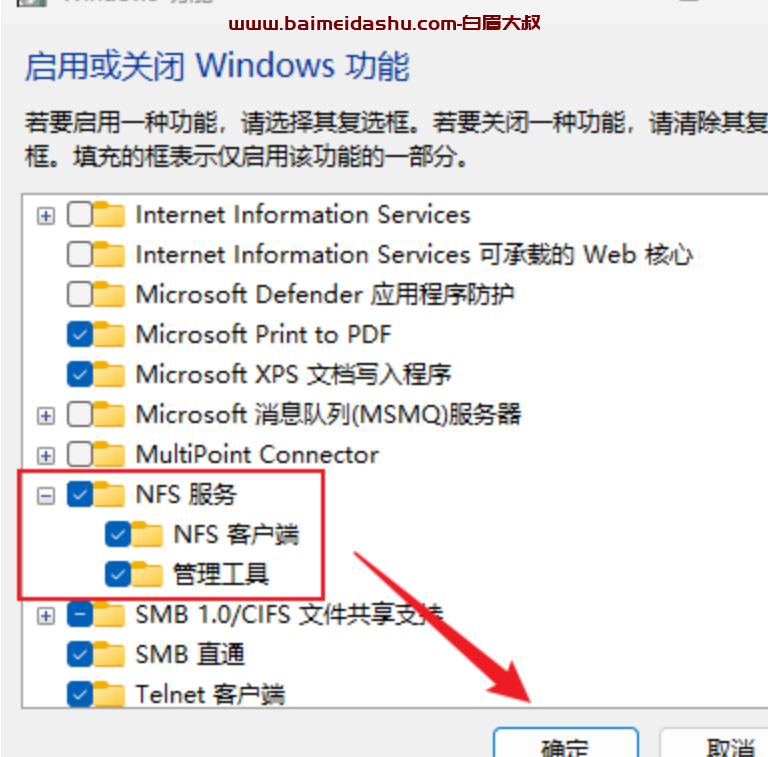This screenshot has height=757, width=768.
Task: Expand the Internet Information Services node
Action: click(x=46, y=215)
